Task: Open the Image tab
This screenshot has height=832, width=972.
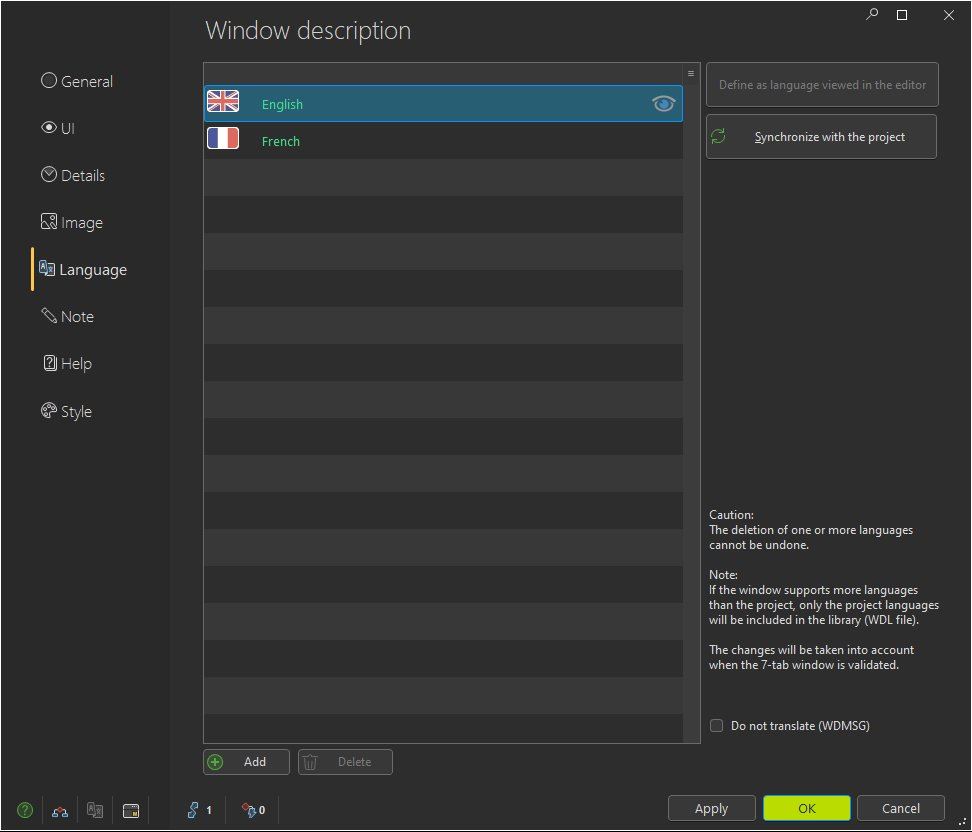Action: point(71,222)
